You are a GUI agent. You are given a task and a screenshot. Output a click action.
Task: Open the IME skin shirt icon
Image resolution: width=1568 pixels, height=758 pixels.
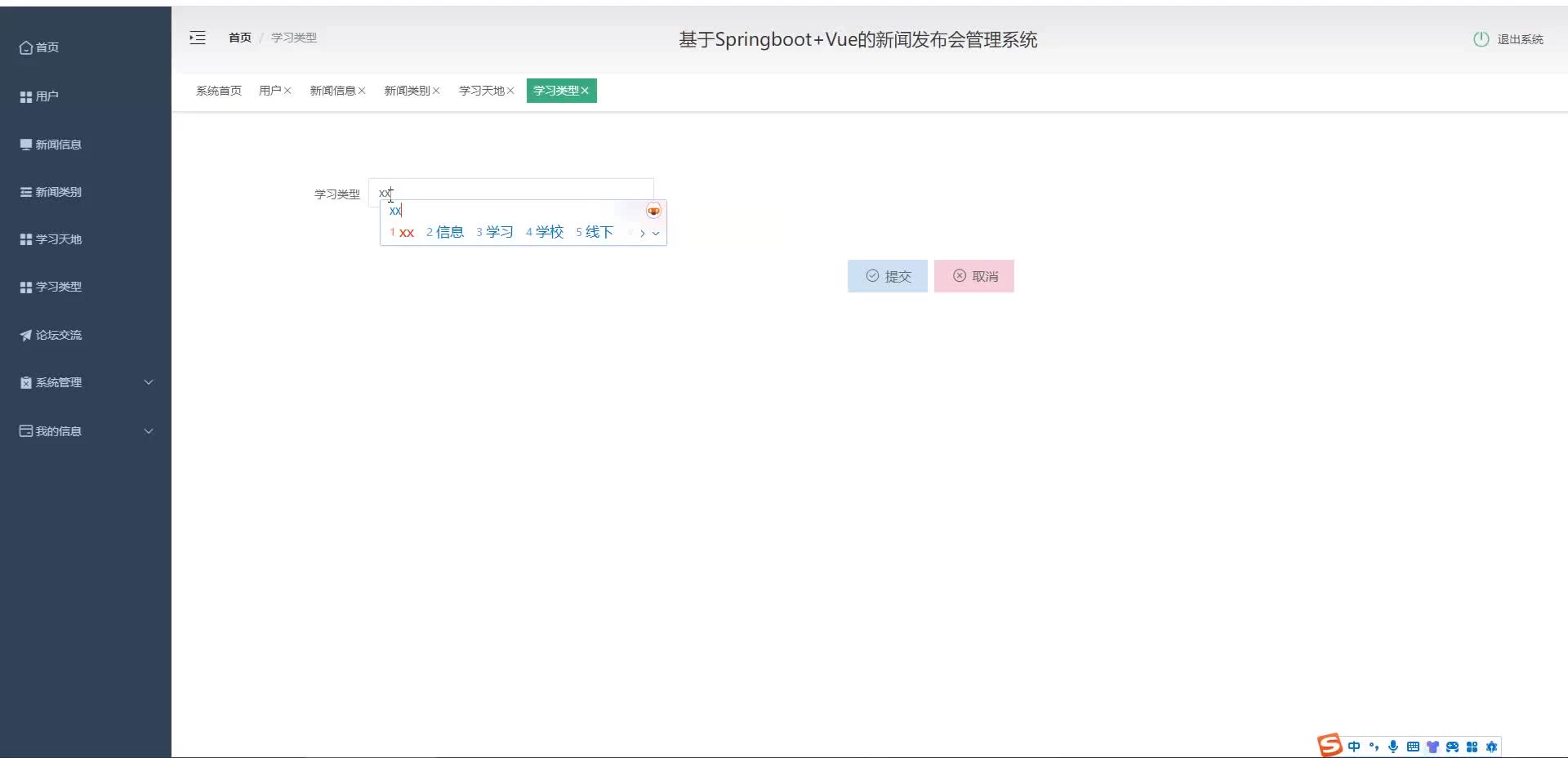tap(1432, 747)
